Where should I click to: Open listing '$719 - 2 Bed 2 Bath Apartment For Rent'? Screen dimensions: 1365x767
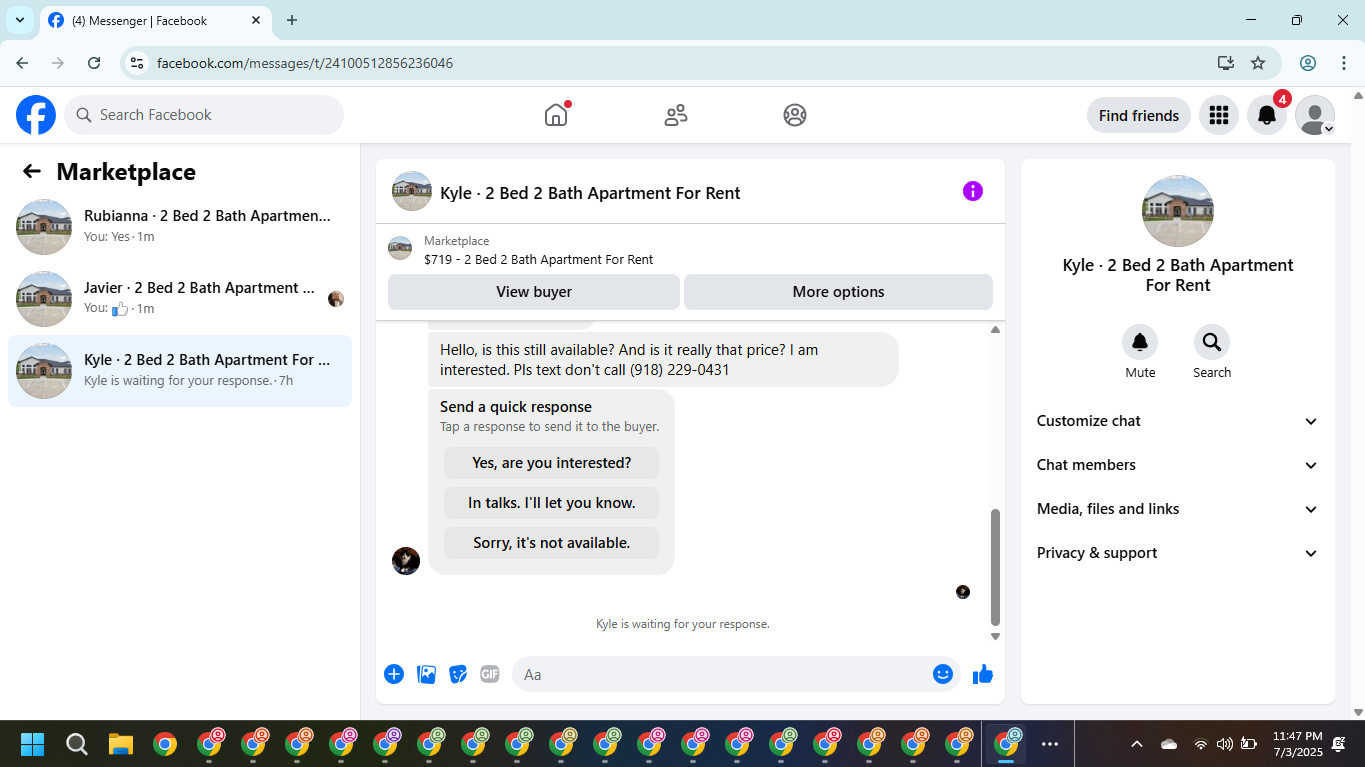[538, 259]
